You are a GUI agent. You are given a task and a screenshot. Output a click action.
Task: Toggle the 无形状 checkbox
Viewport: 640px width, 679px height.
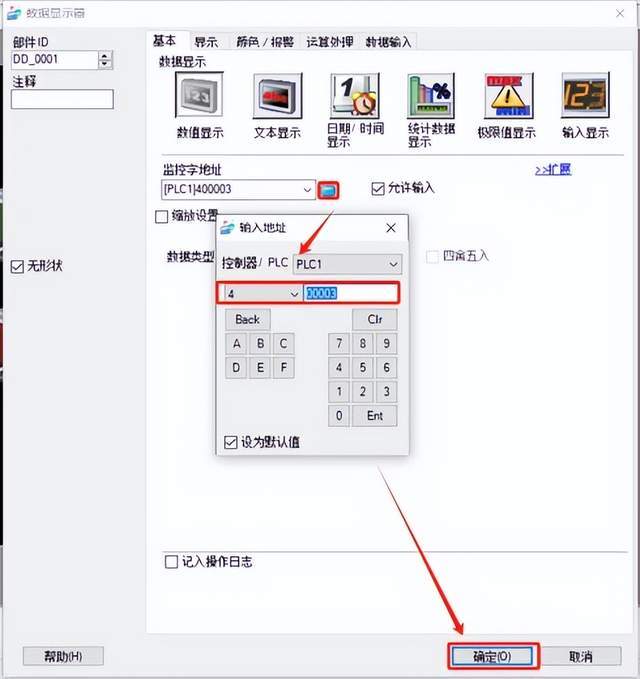tap(17, 266)
